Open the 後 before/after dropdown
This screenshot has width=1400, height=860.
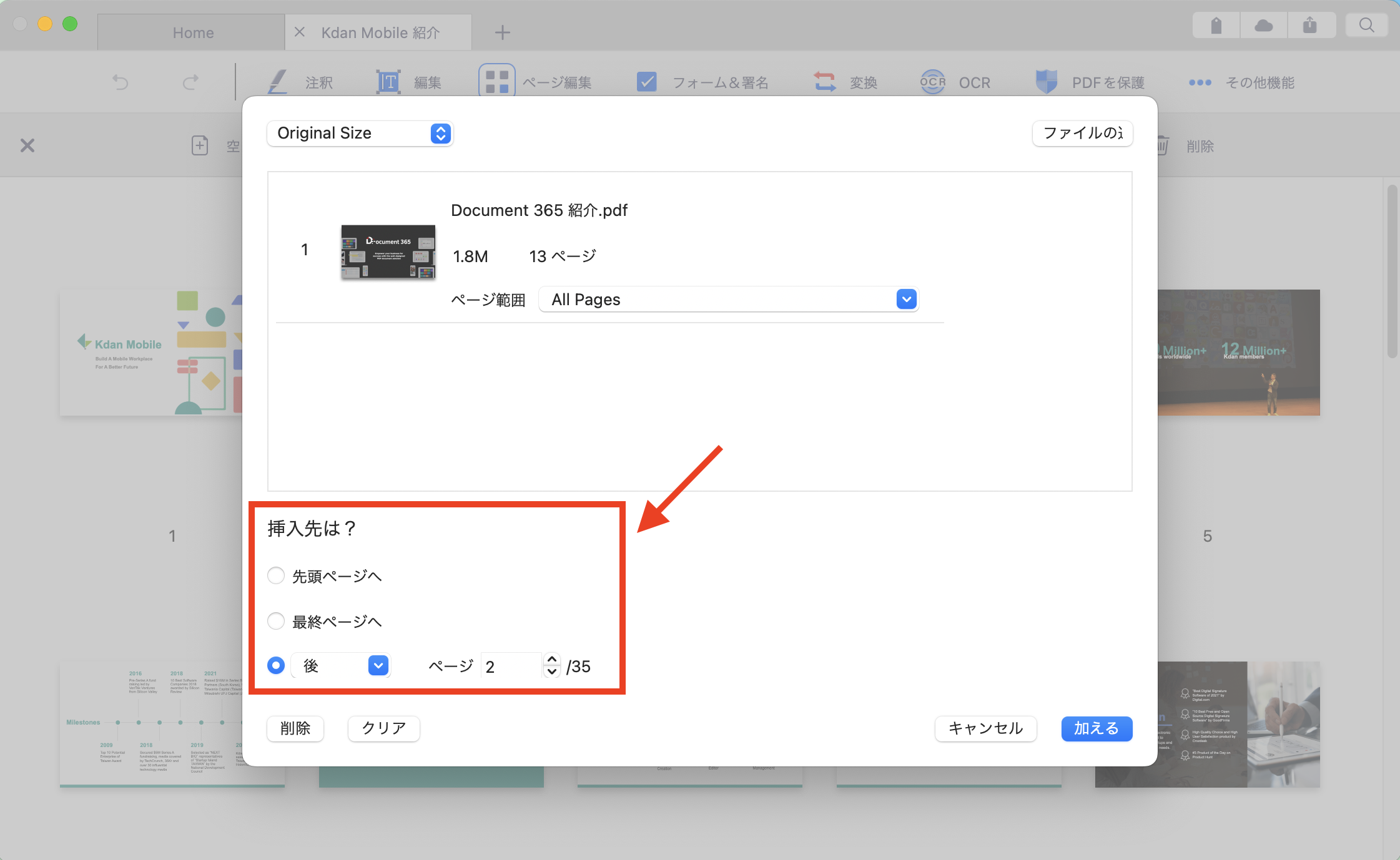341,666
